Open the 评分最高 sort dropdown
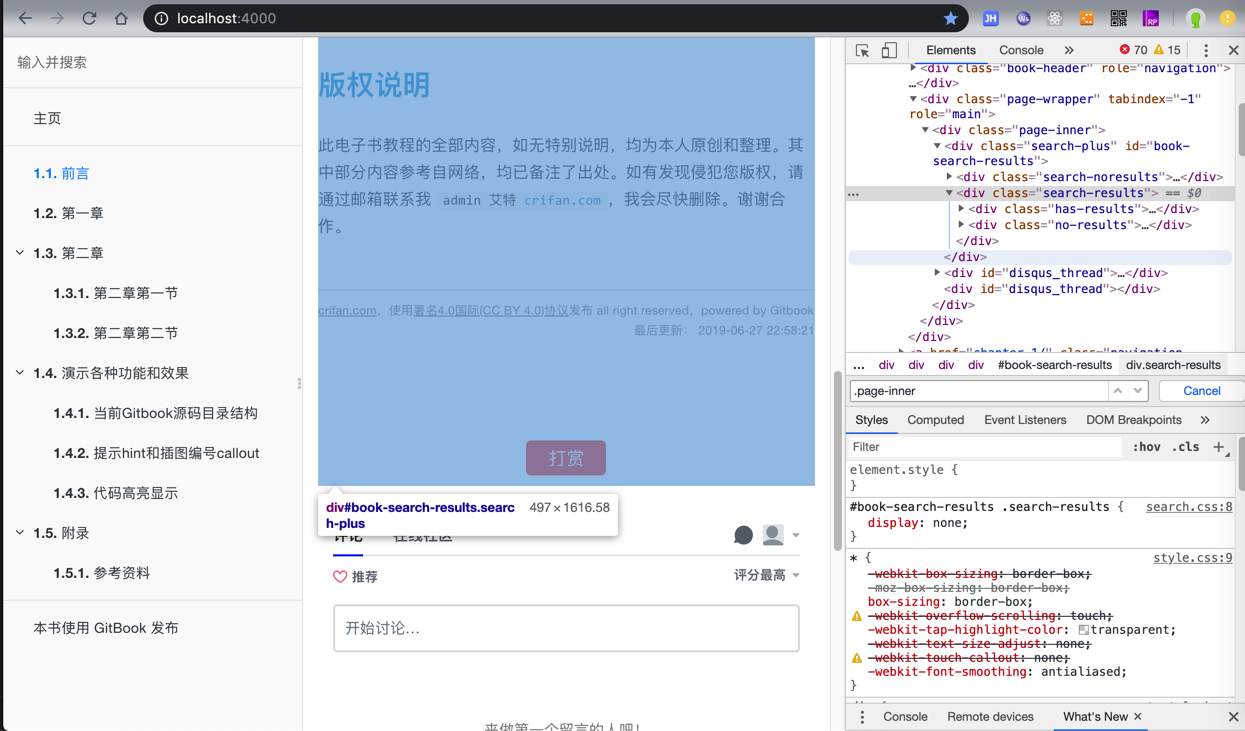The width and height of the screenshot is (1245, 731). point(767,575)
